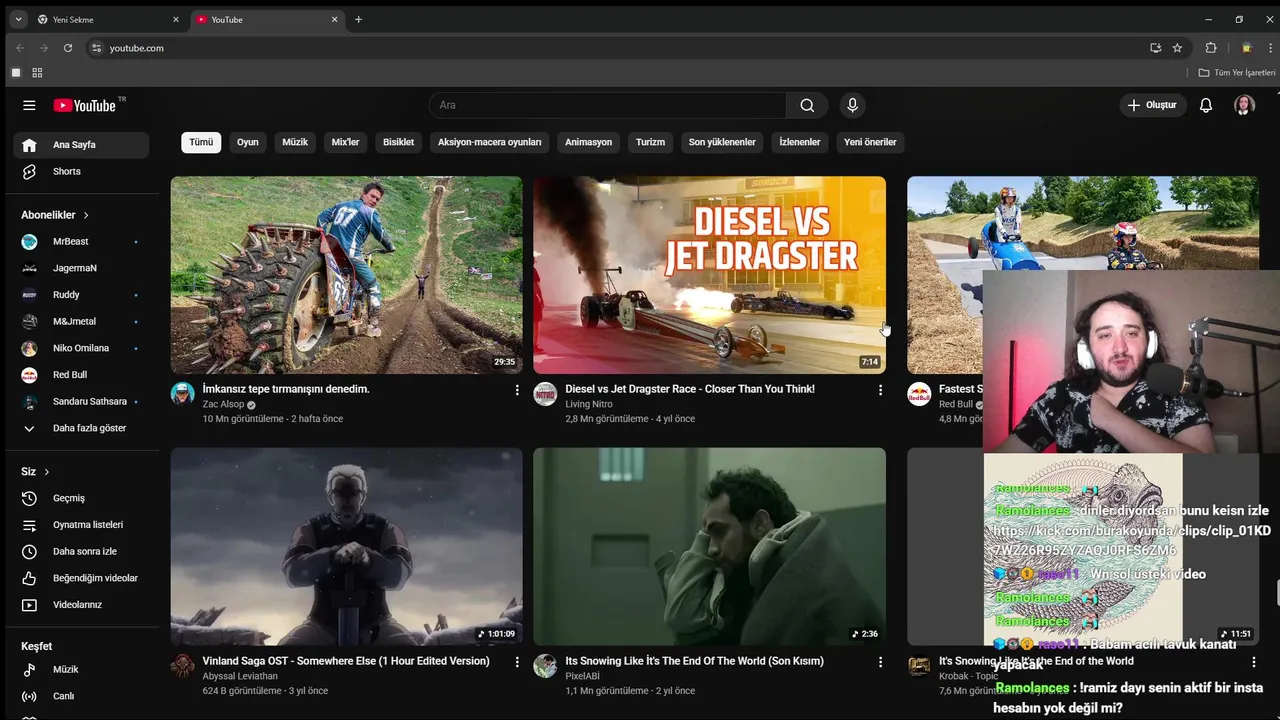Click the Oluştur create button
This screenshot has height=720, width=1280.
[x=1153, y=105]
